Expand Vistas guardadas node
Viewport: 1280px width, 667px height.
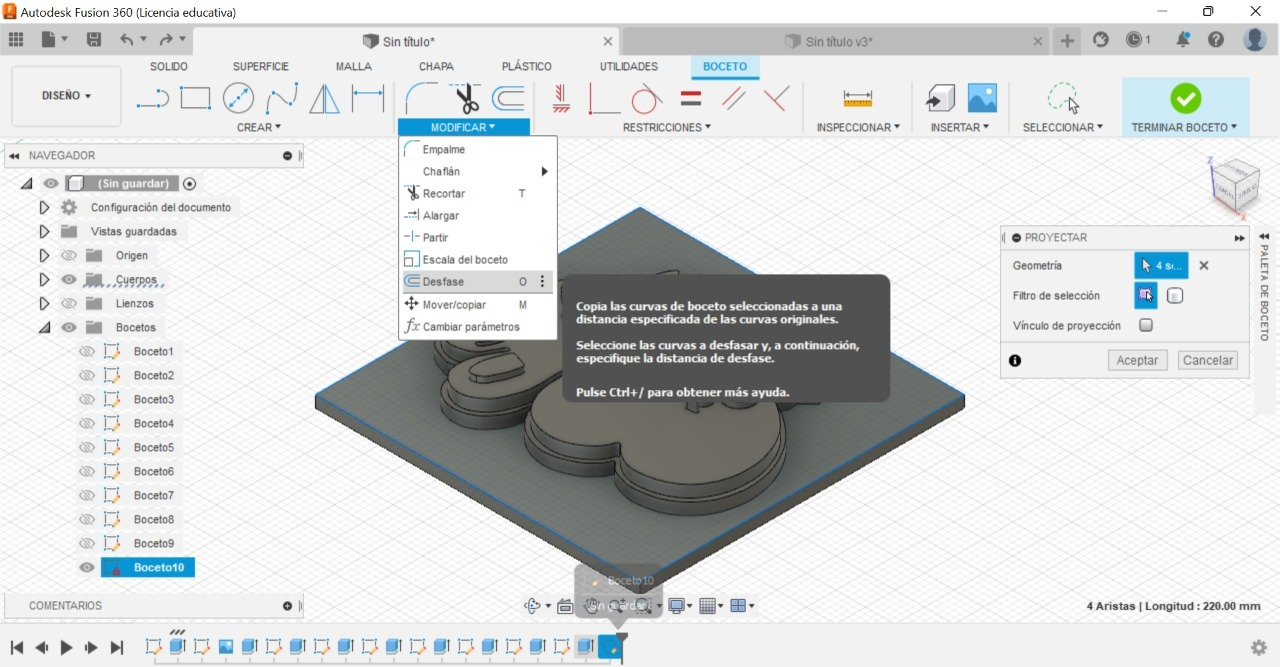44,231
